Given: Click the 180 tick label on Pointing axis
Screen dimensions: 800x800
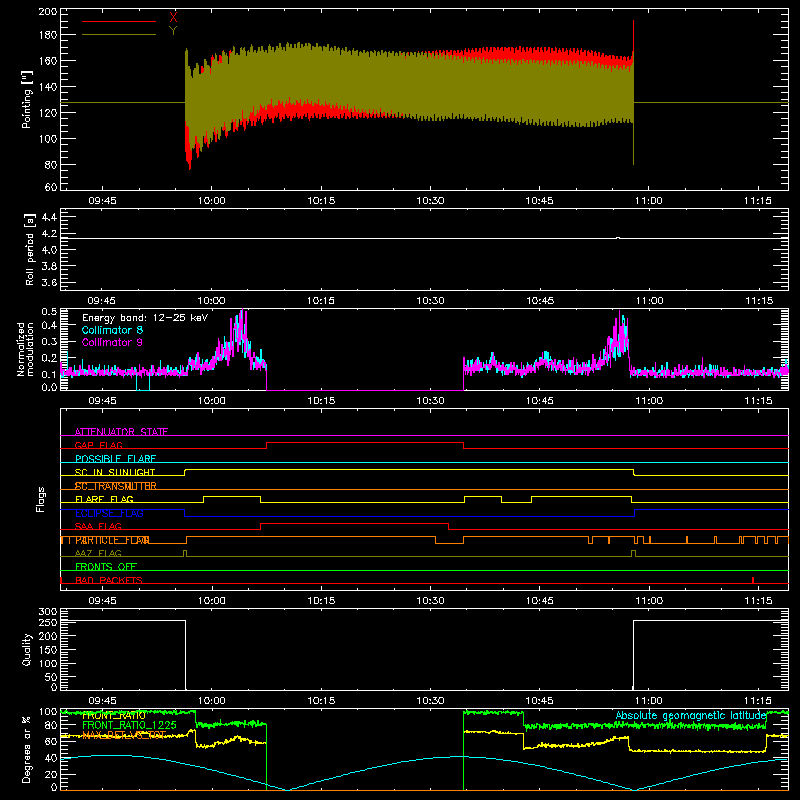Looking at the screenshot, I should coord(48,35).
